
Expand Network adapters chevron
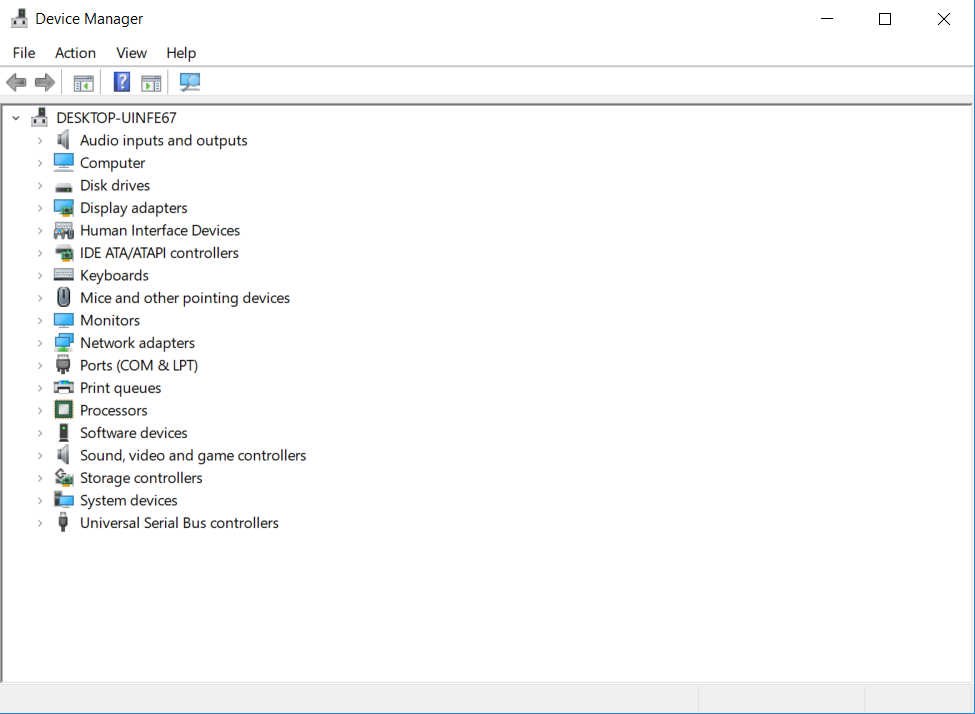pos(40,343)
